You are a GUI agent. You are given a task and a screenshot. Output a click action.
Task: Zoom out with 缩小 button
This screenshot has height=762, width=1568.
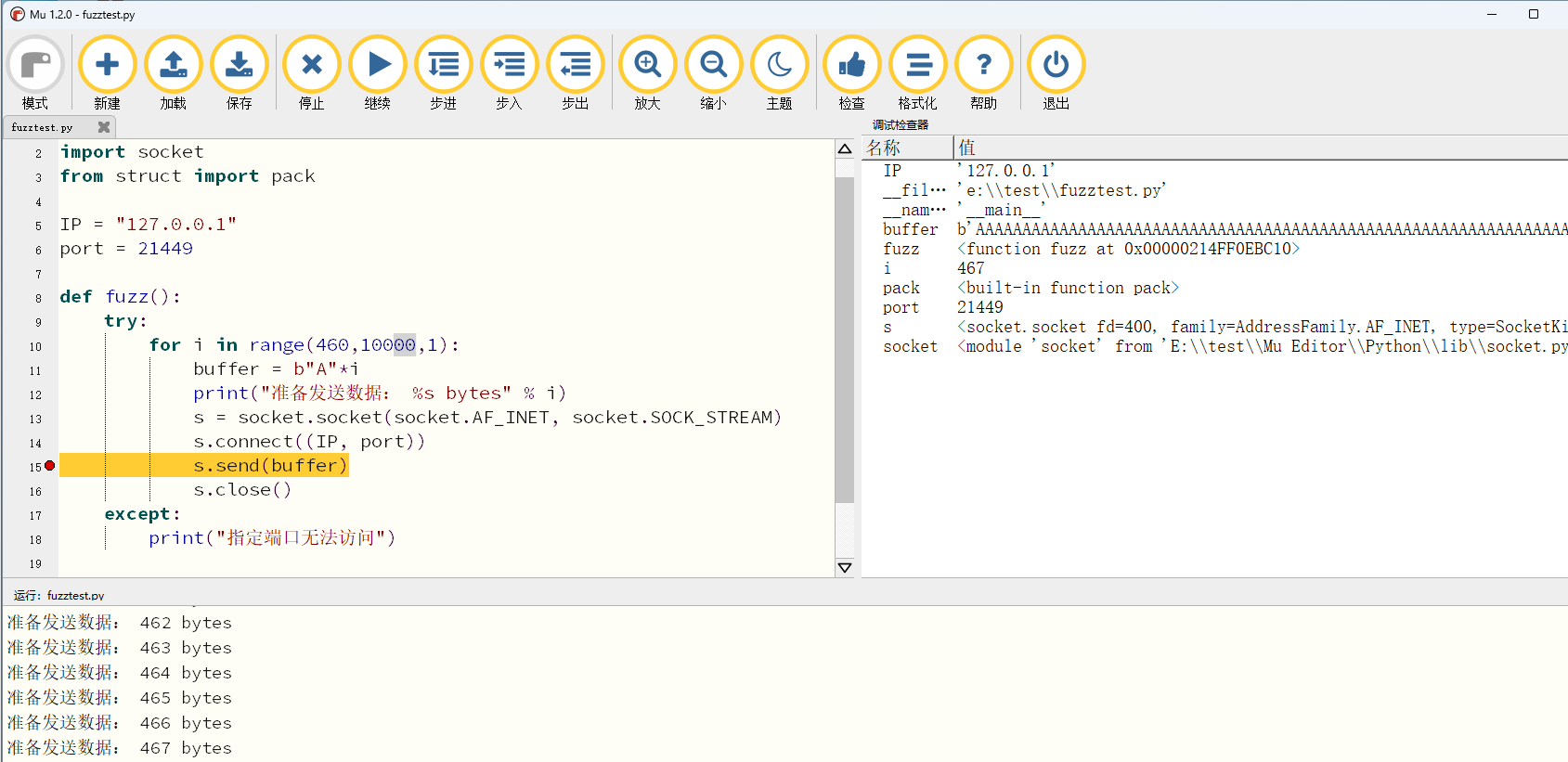click(714, 73)
